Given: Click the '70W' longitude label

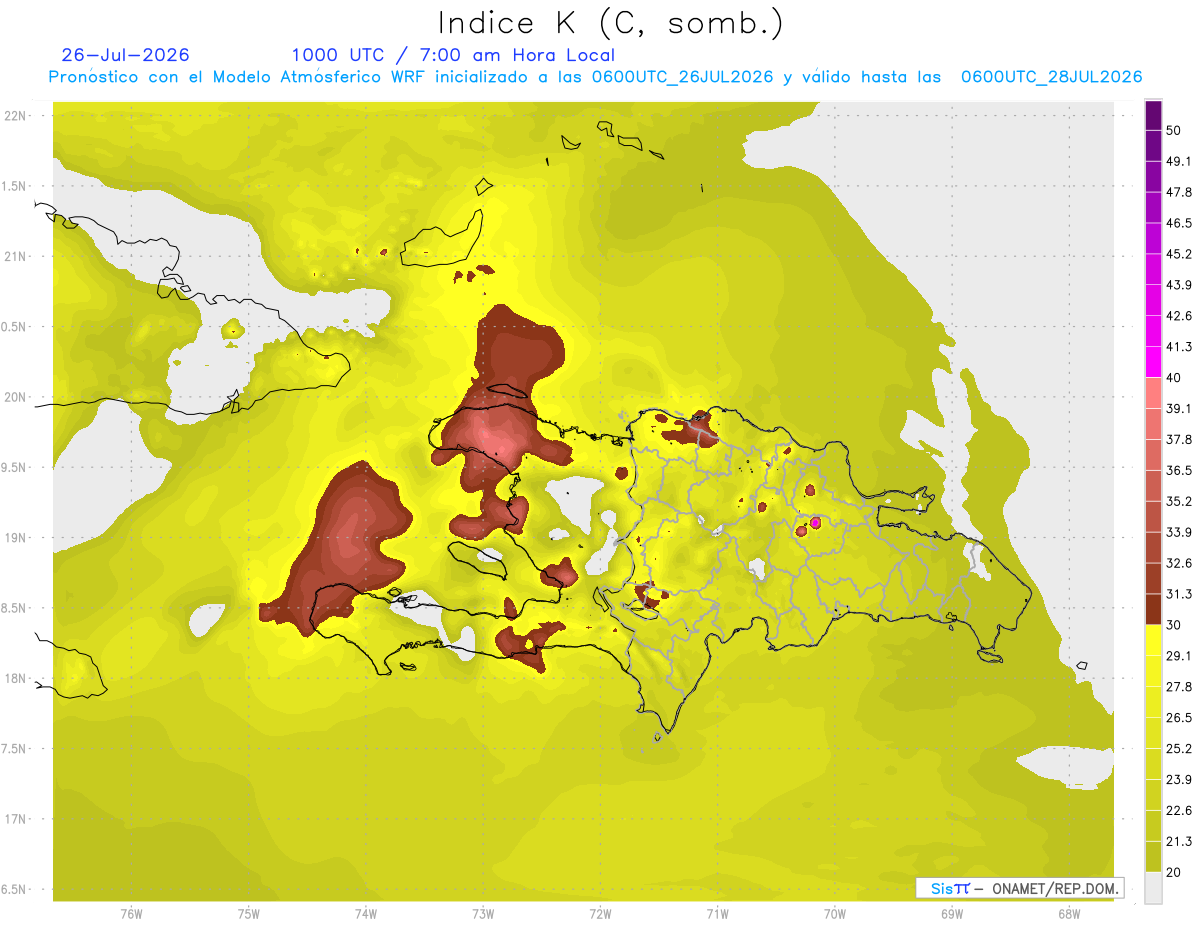Looking at the screenshot, I should [x=835, y=914].
